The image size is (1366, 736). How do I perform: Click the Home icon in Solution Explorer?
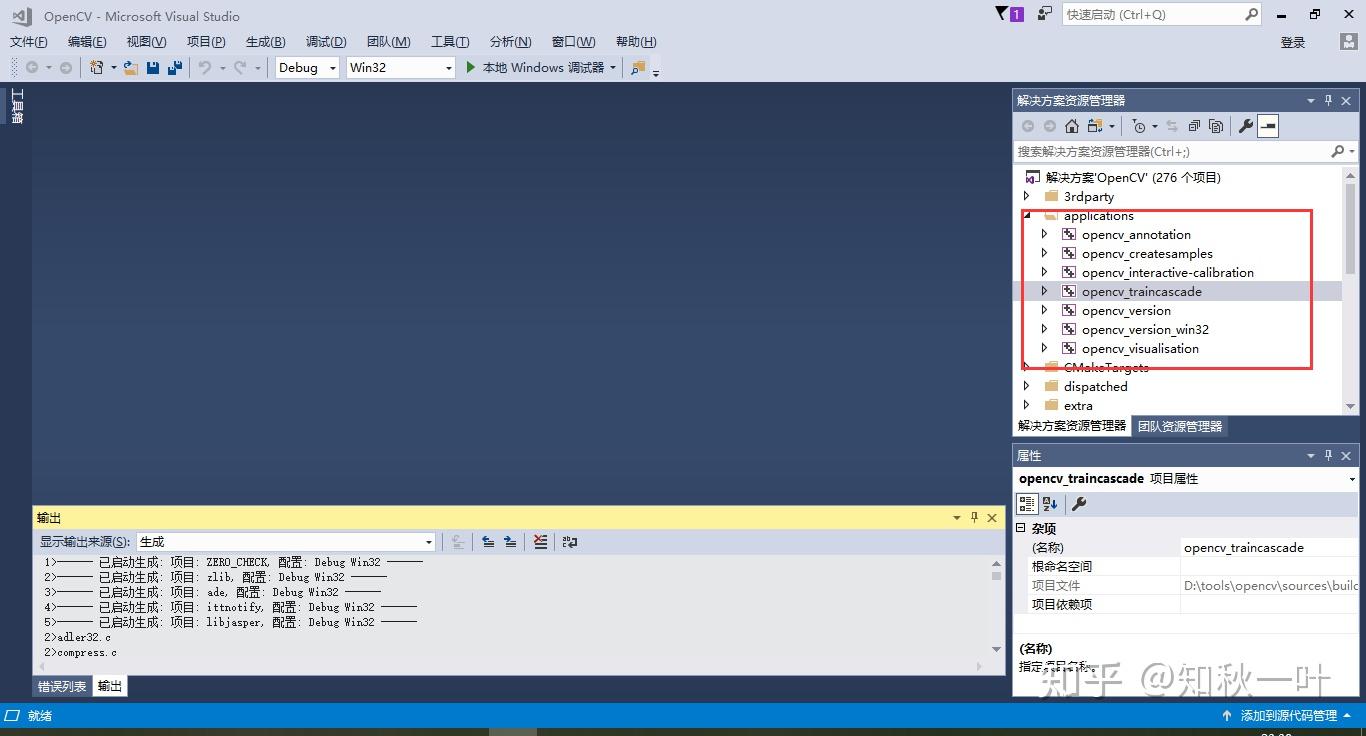click(1072, 126)
